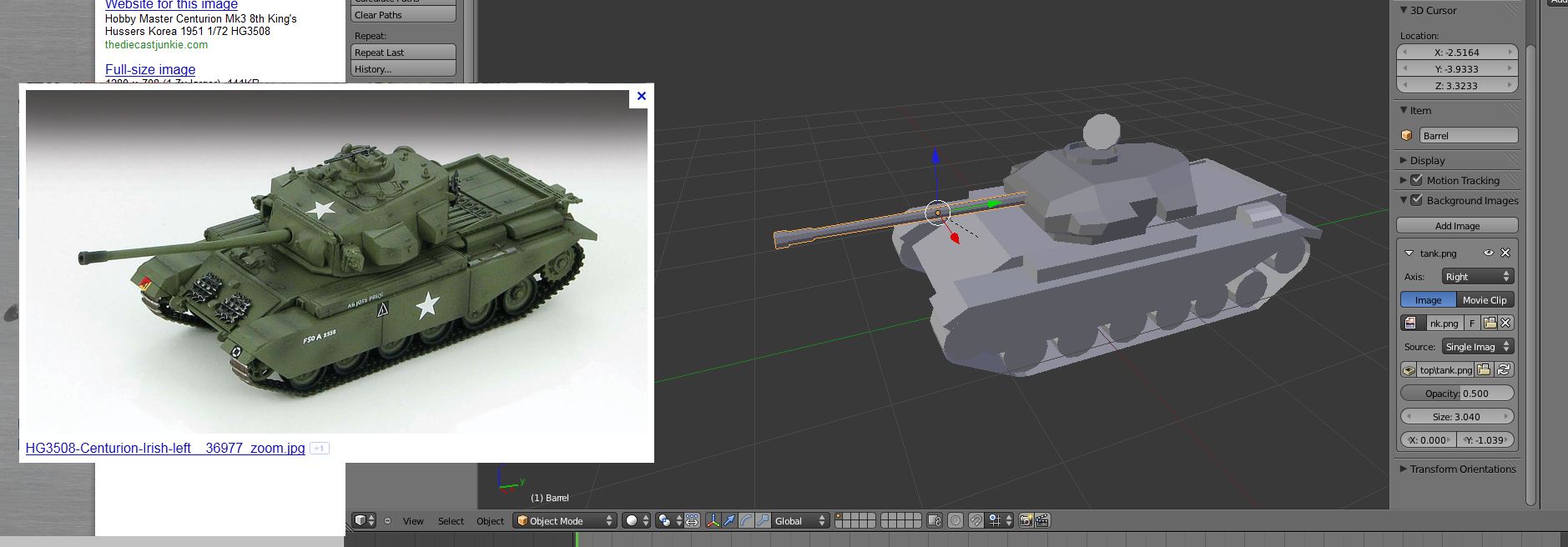The image size is (1568, 547).
Task: Select Image source type button
Action: click(x=1428, y=299)
